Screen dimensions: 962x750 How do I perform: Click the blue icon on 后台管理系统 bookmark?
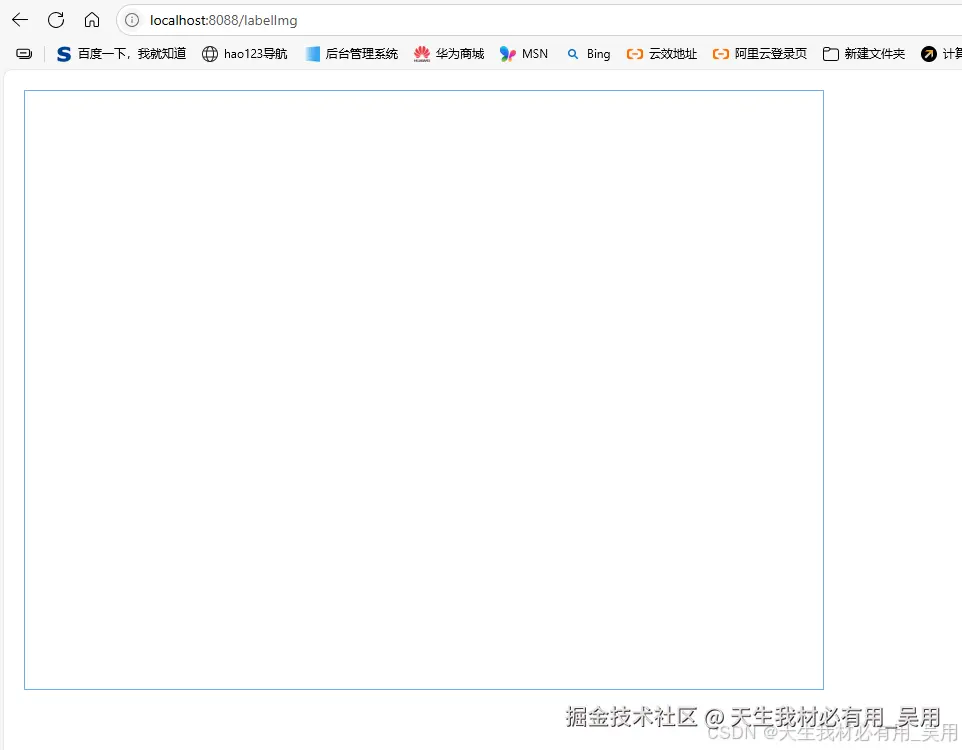313,54
